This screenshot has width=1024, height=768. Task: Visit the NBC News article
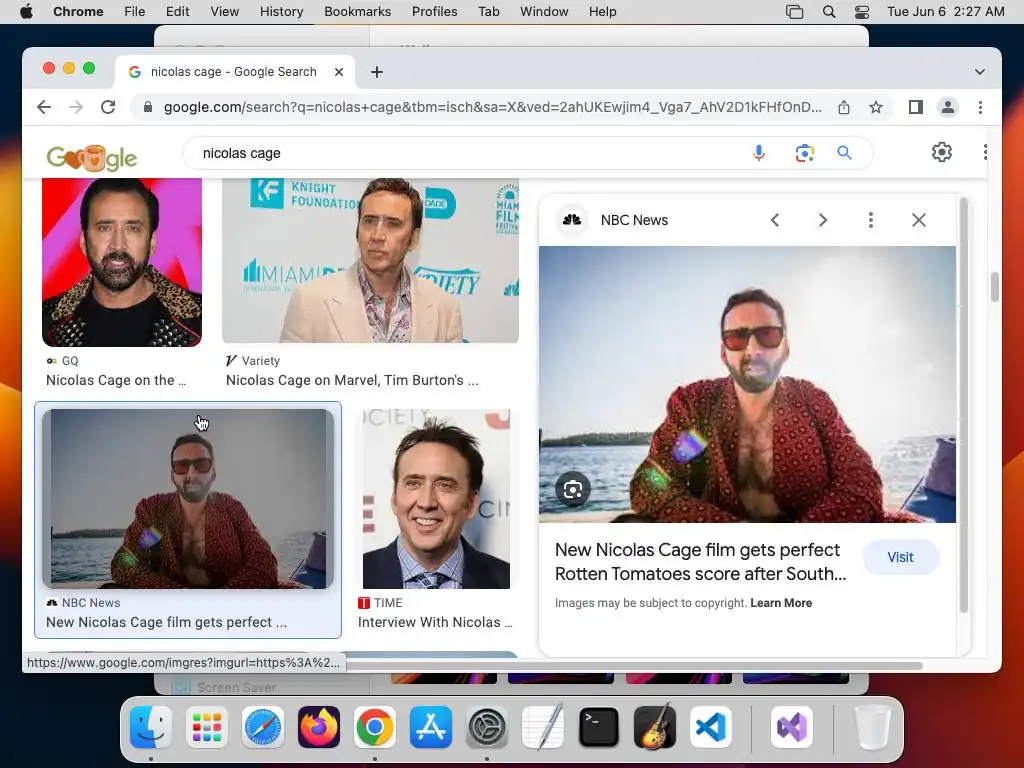(901, 557)
